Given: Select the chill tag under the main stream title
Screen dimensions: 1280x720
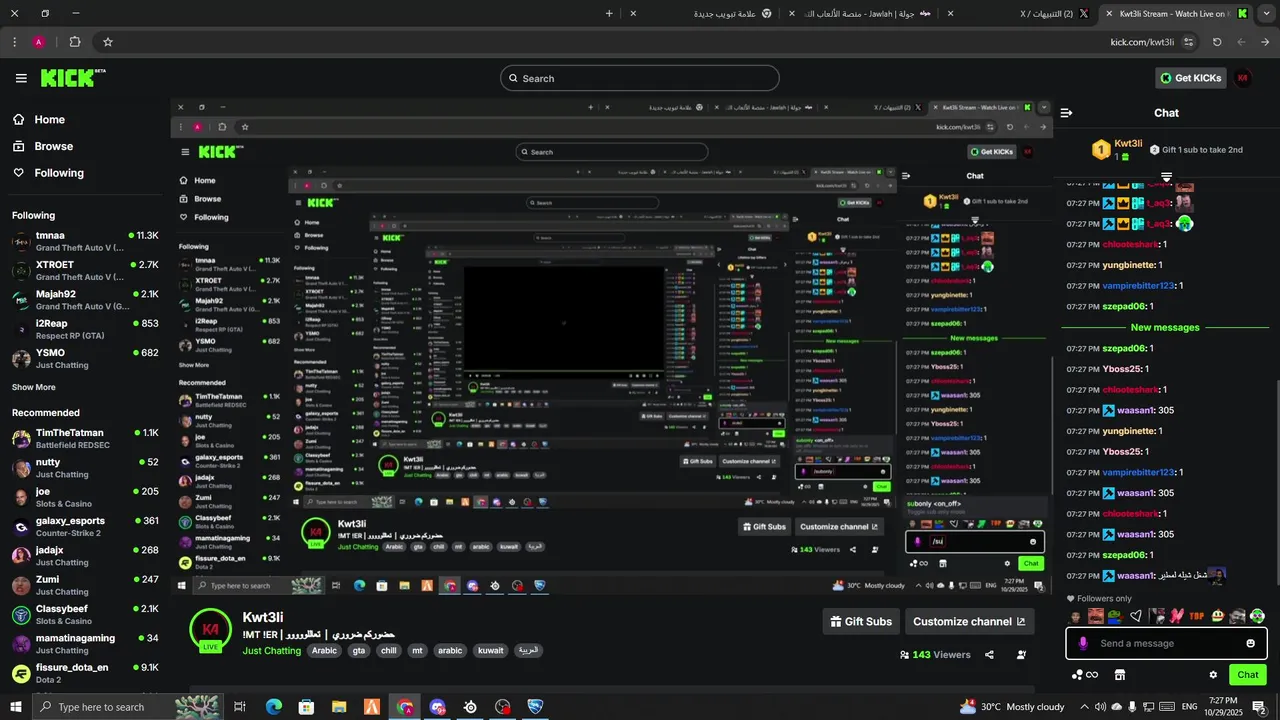Looking at the screenshot, I should pyautogui.click(x=389, y=651).
